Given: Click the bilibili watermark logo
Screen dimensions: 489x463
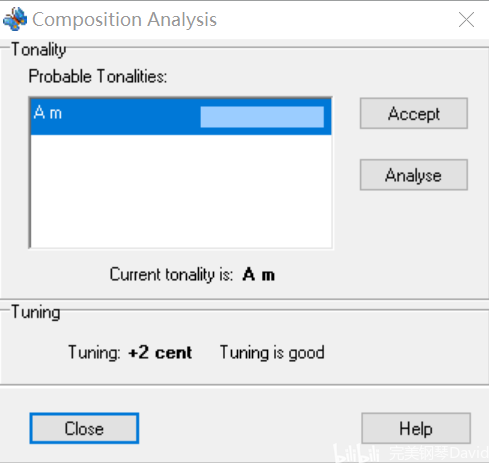Looking at the screenshot, I should (x=357, y=453).
